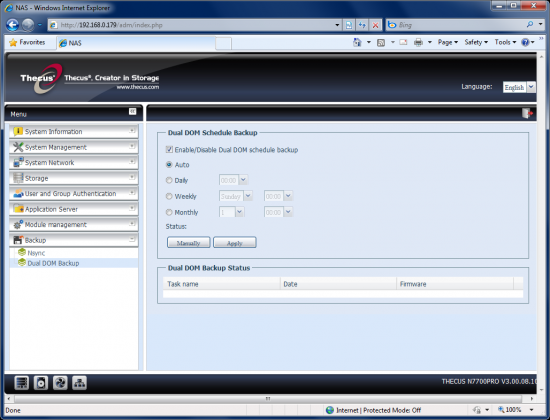Collapse the Backup menu section

[x=74, y=240]
